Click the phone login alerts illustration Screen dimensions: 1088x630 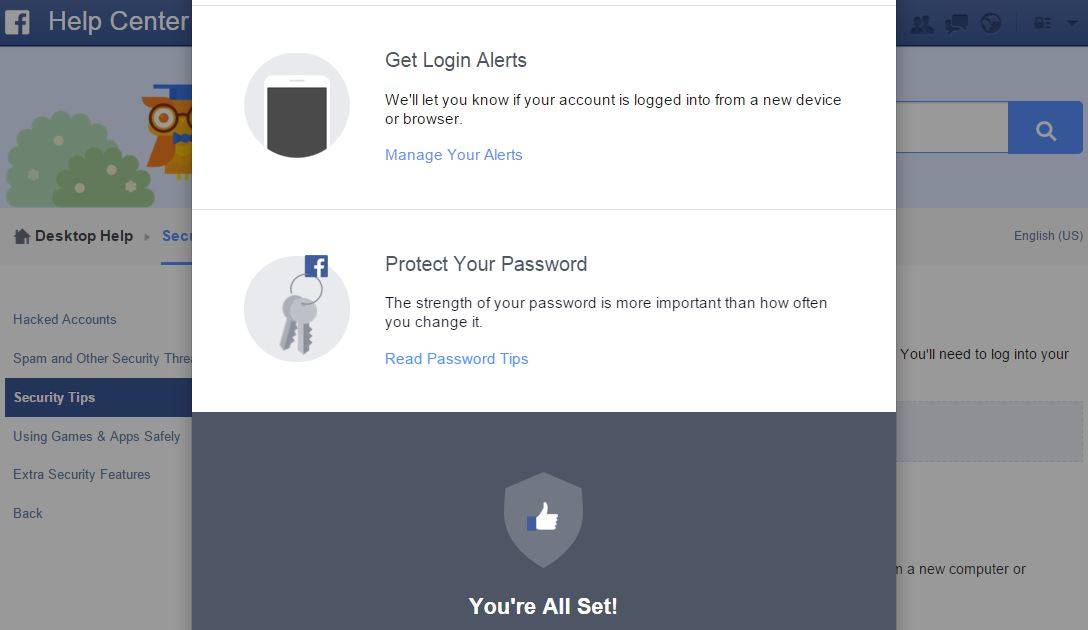[x=296, y=105]
